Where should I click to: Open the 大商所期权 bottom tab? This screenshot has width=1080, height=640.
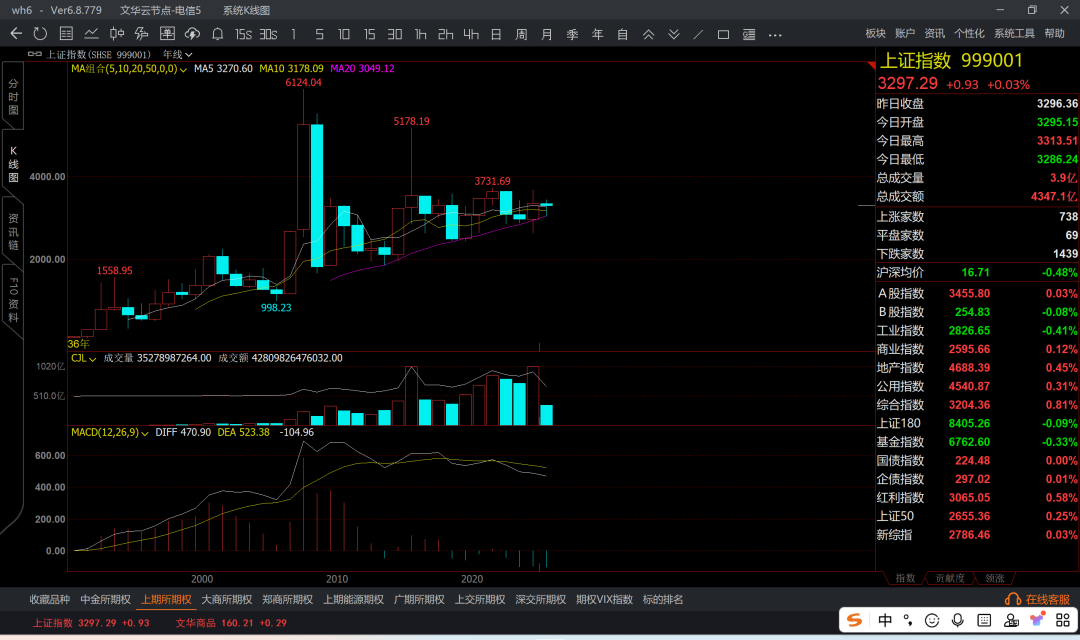227,599
